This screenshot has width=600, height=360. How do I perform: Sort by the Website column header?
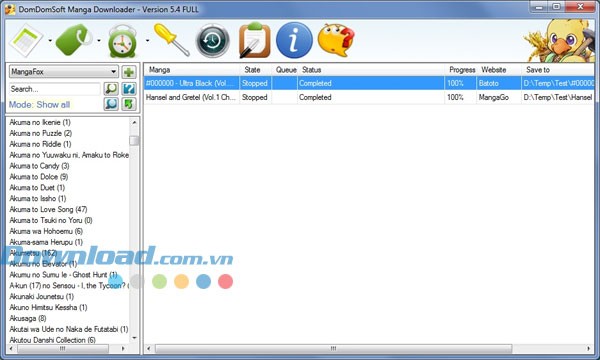499,70
